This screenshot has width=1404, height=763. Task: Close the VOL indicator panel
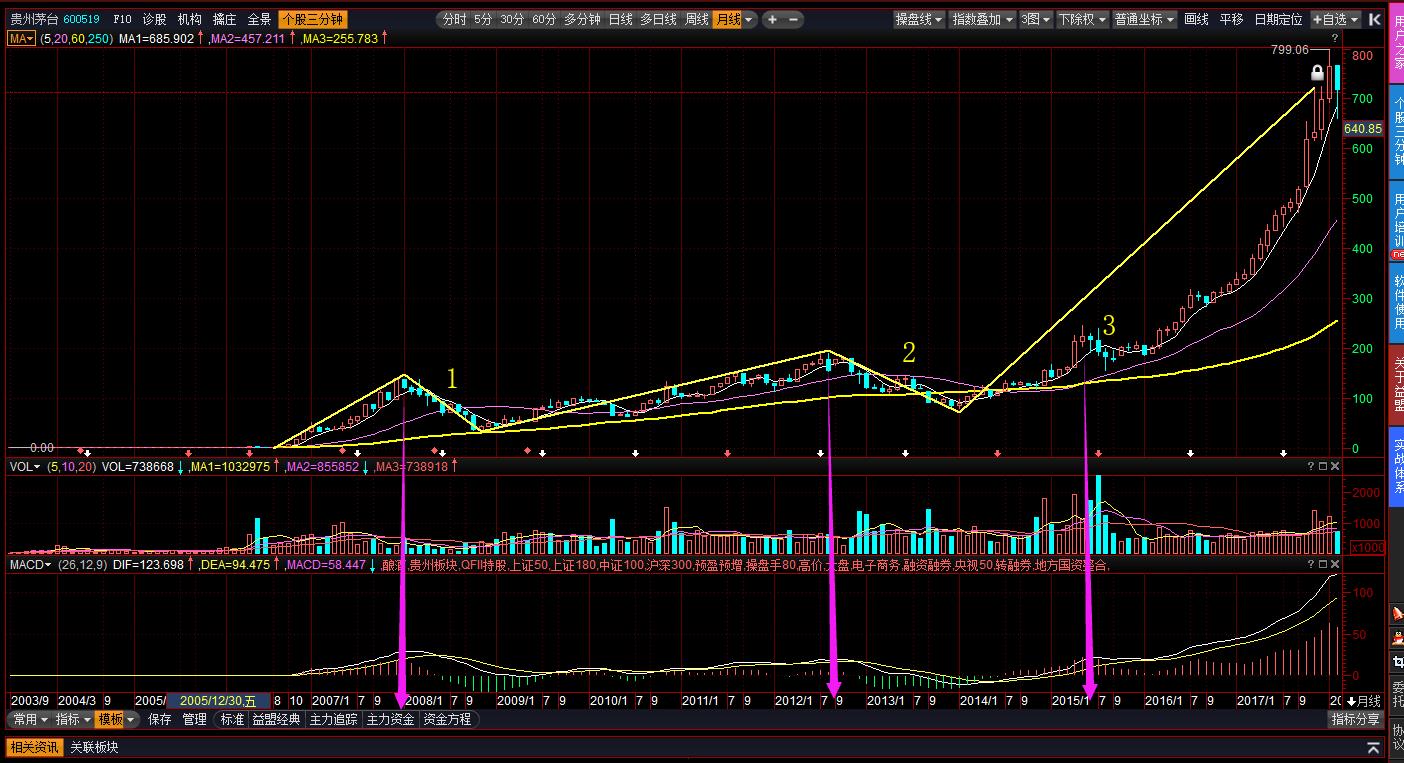(x=1335, y=466)
